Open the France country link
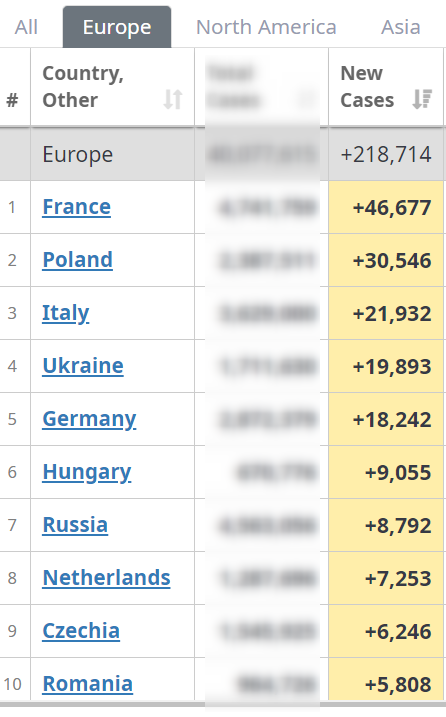Image resolution: width=446 pixels, height=717 pixels. click(76, 207)
